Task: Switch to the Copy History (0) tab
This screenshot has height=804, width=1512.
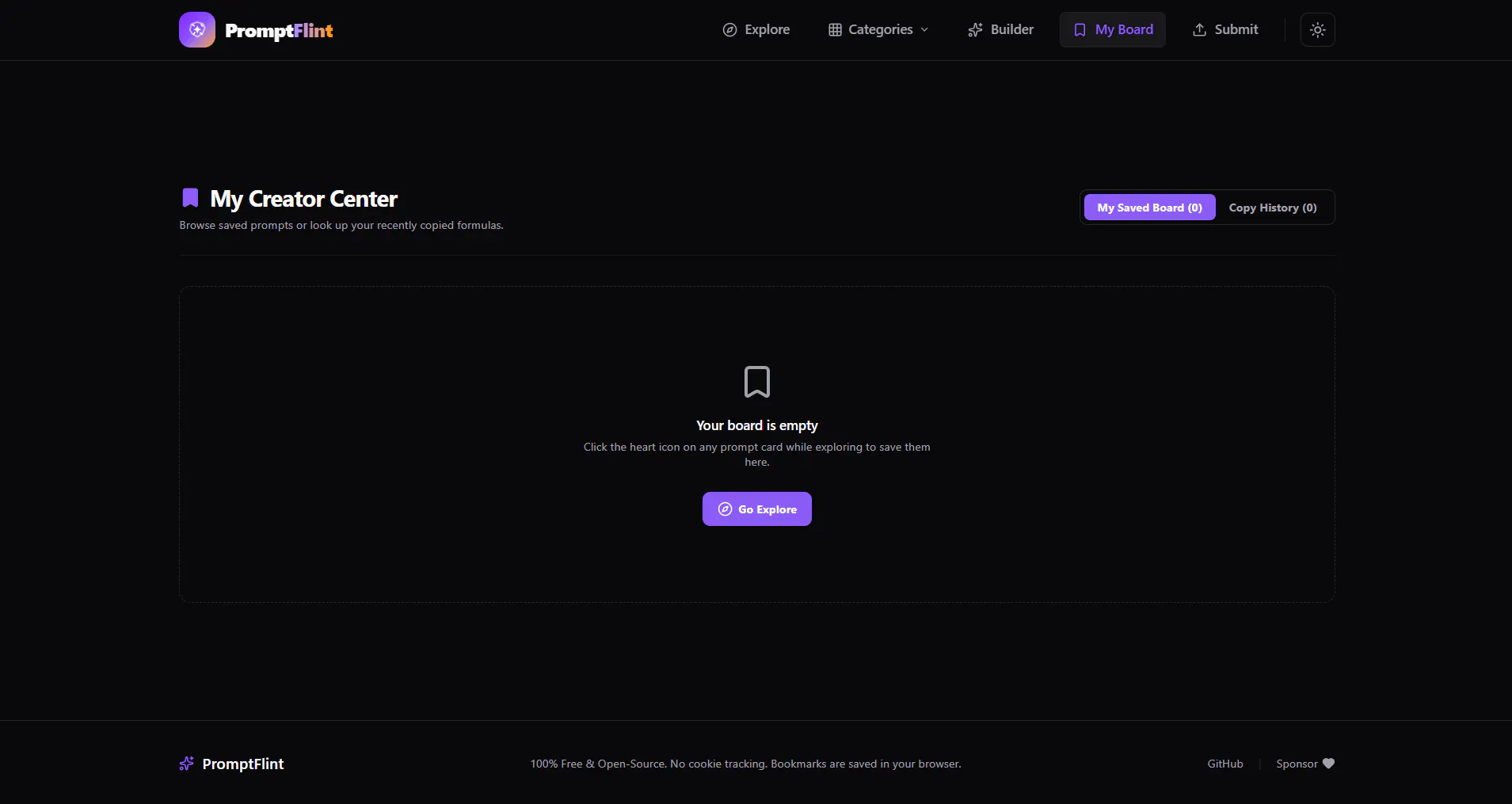Action: (x=1273, y=208)
